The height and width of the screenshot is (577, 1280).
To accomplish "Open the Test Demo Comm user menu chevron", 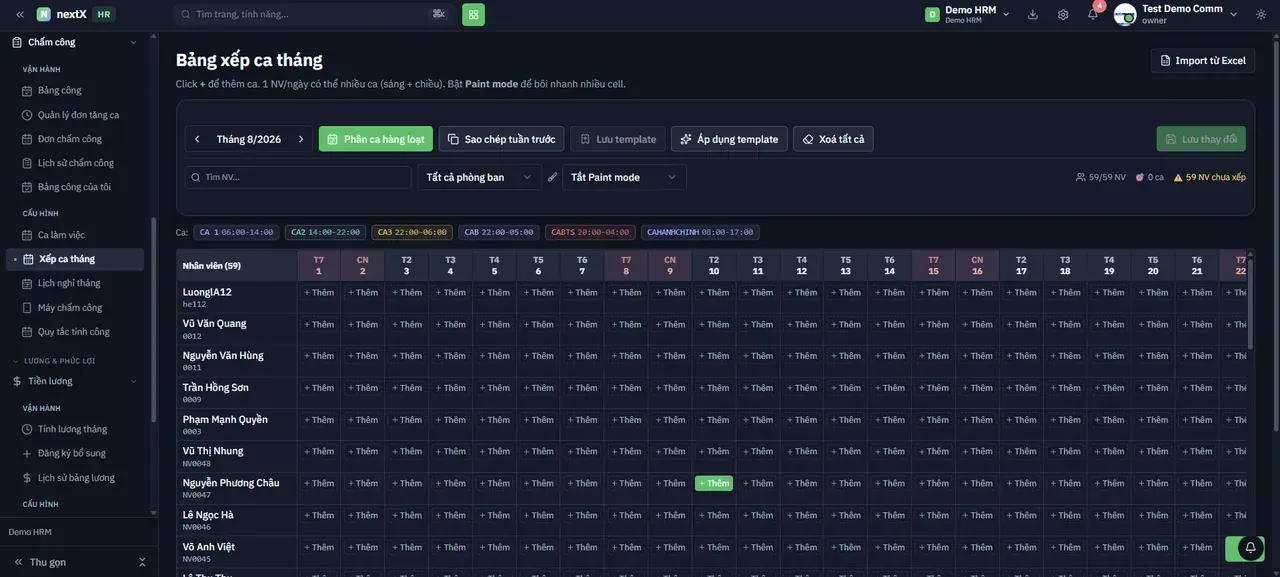I will [x=1234, y=14].
